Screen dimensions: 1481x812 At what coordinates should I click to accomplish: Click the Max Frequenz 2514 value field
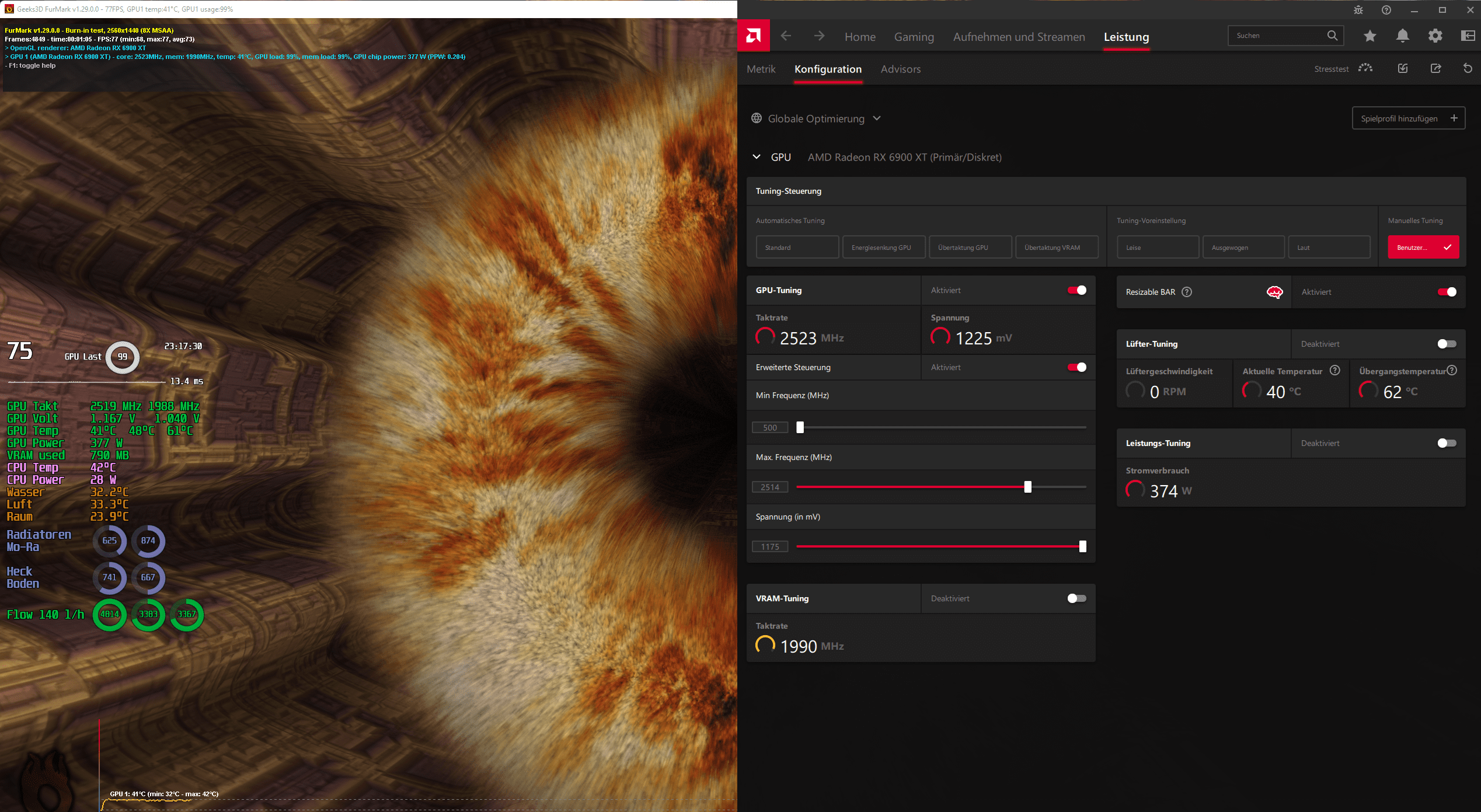(x=770, y=487)
